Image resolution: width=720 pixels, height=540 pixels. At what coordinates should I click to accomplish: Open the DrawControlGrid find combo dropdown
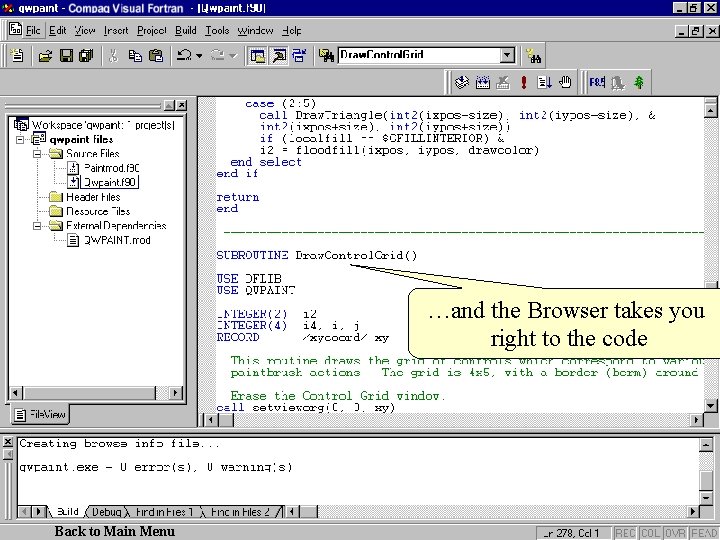507,56
